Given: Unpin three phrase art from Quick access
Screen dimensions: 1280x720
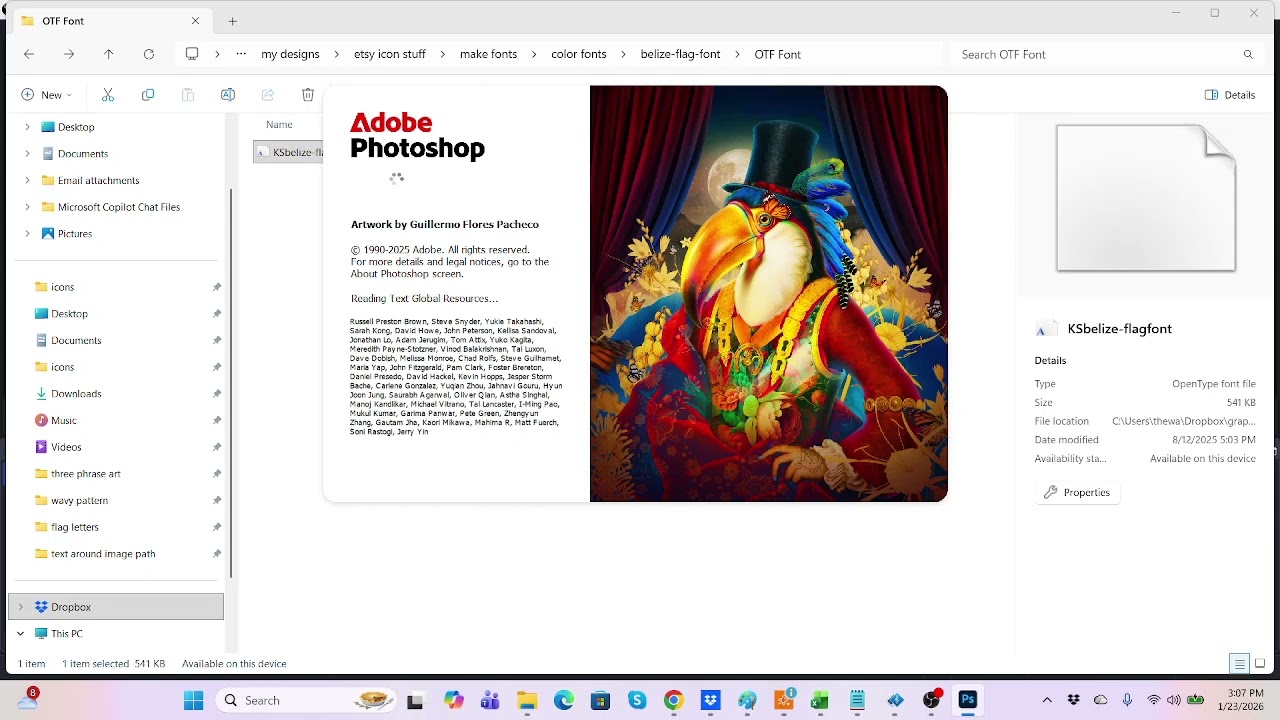Looking at the screenshot, I should [217, 474].
